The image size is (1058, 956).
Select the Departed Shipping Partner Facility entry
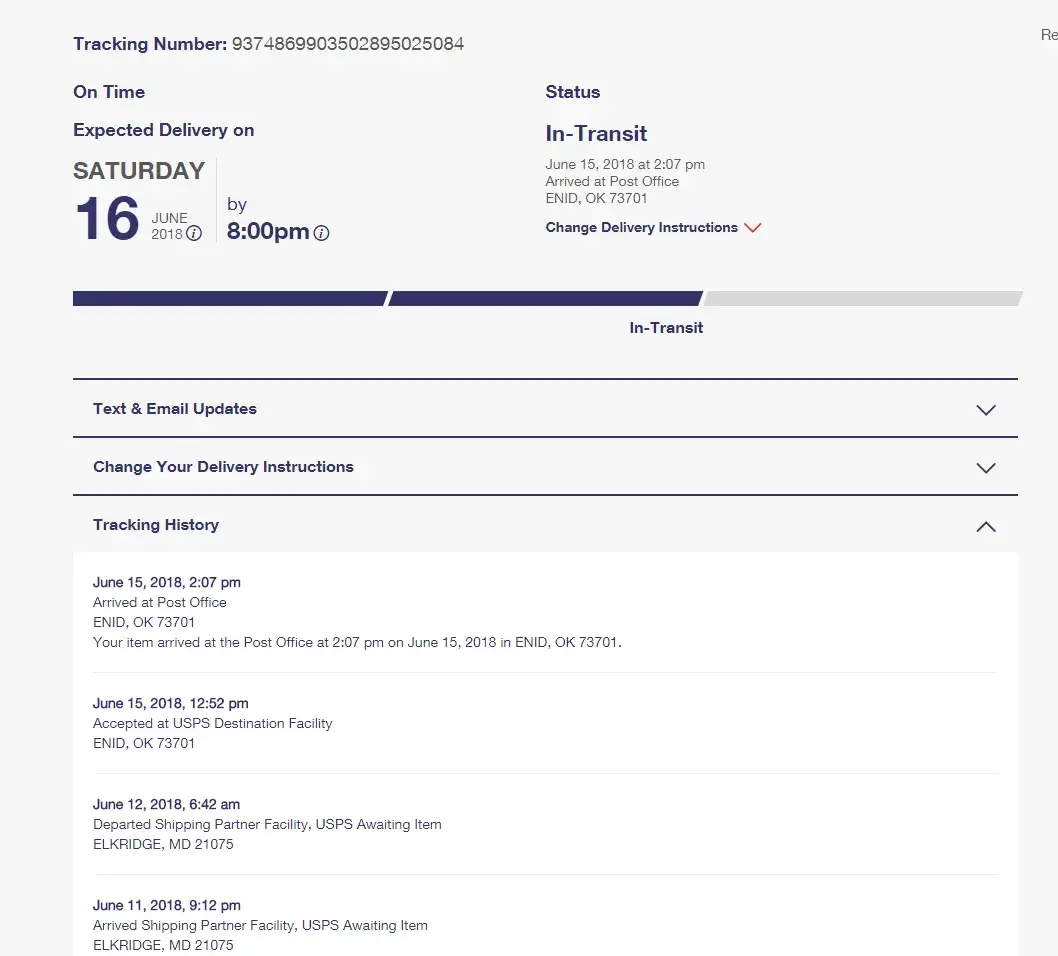(267, 825)
